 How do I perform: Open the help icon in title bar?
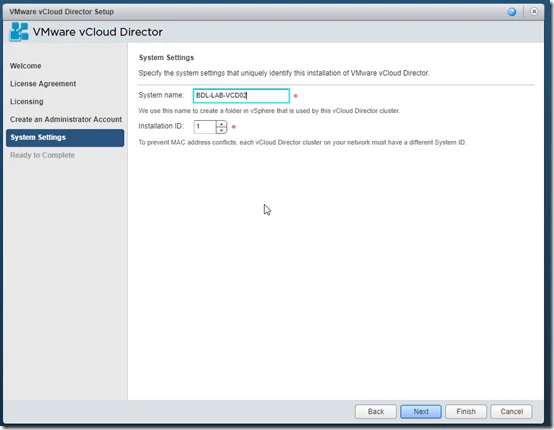[x=512, y=12]
